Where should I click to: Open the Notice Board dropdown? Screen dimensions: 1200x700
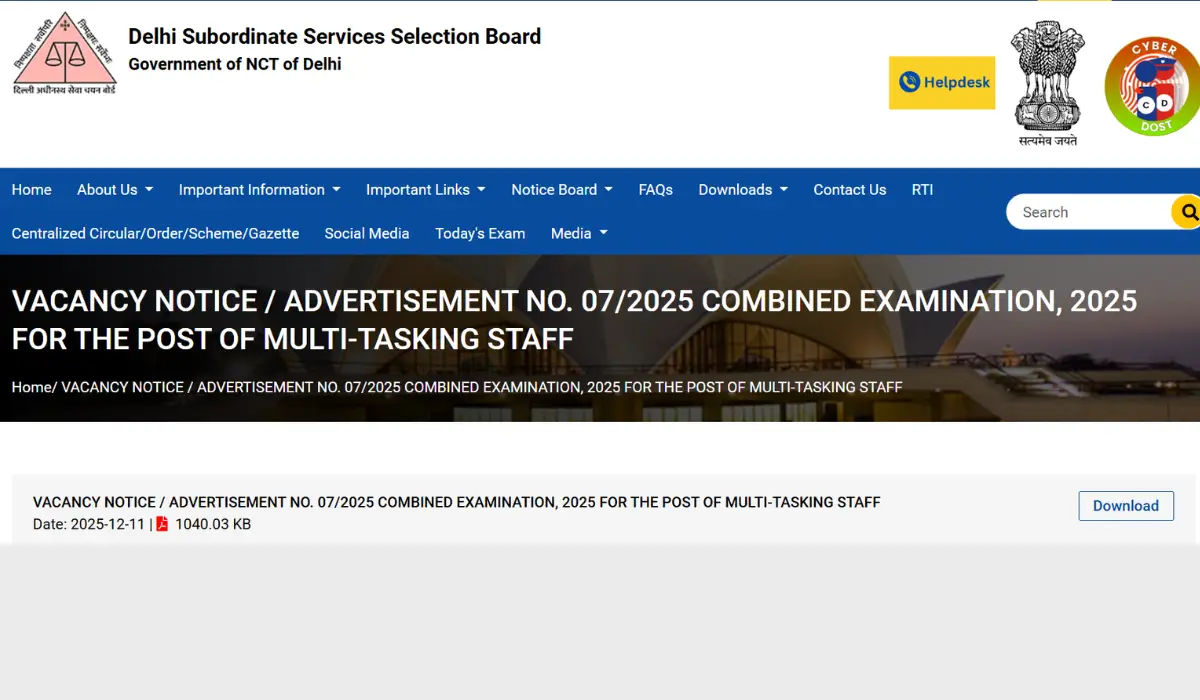(x=561, y=190)
